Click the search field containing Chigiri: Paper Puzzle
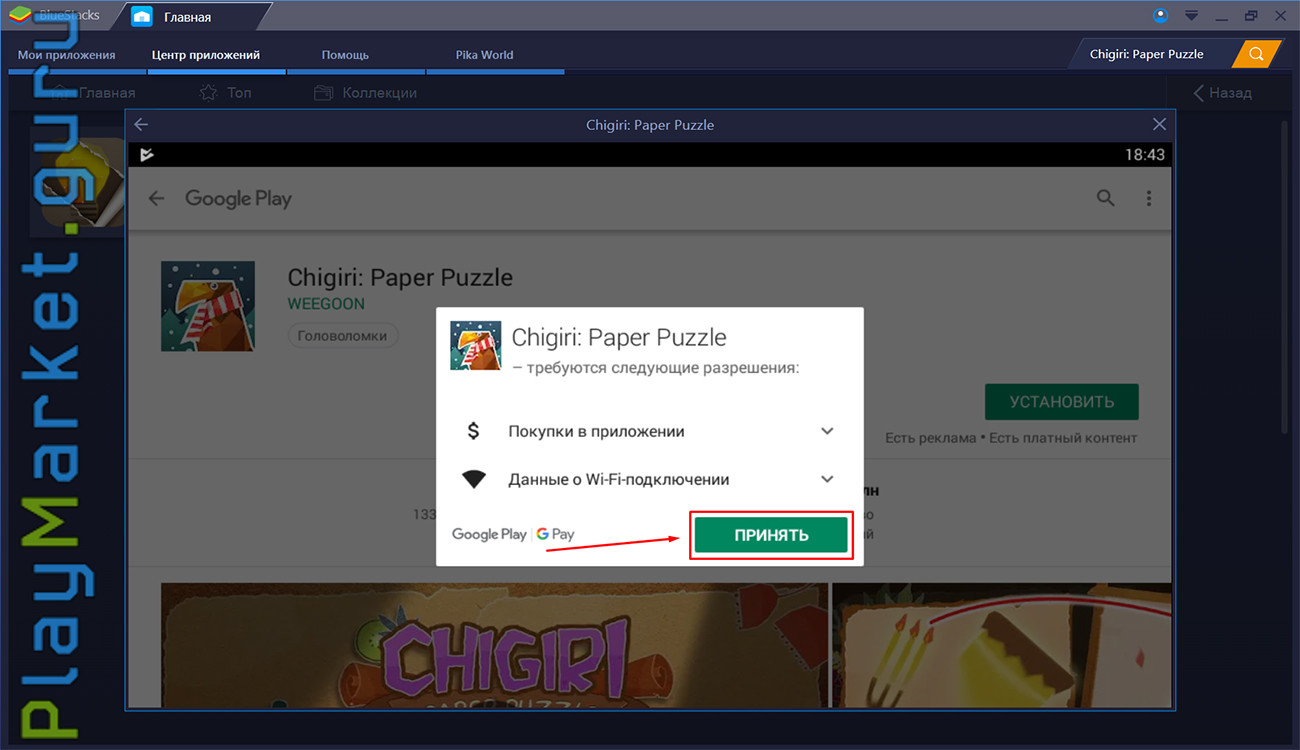1300x750 pixels. (1152, 54)
